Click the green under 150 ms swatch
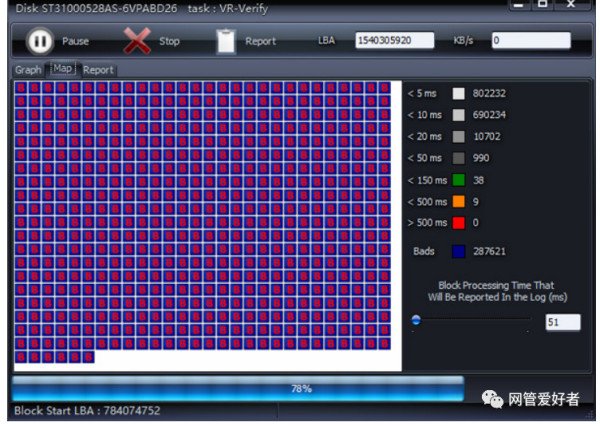 pyautogui.click(x=458, y=180)
